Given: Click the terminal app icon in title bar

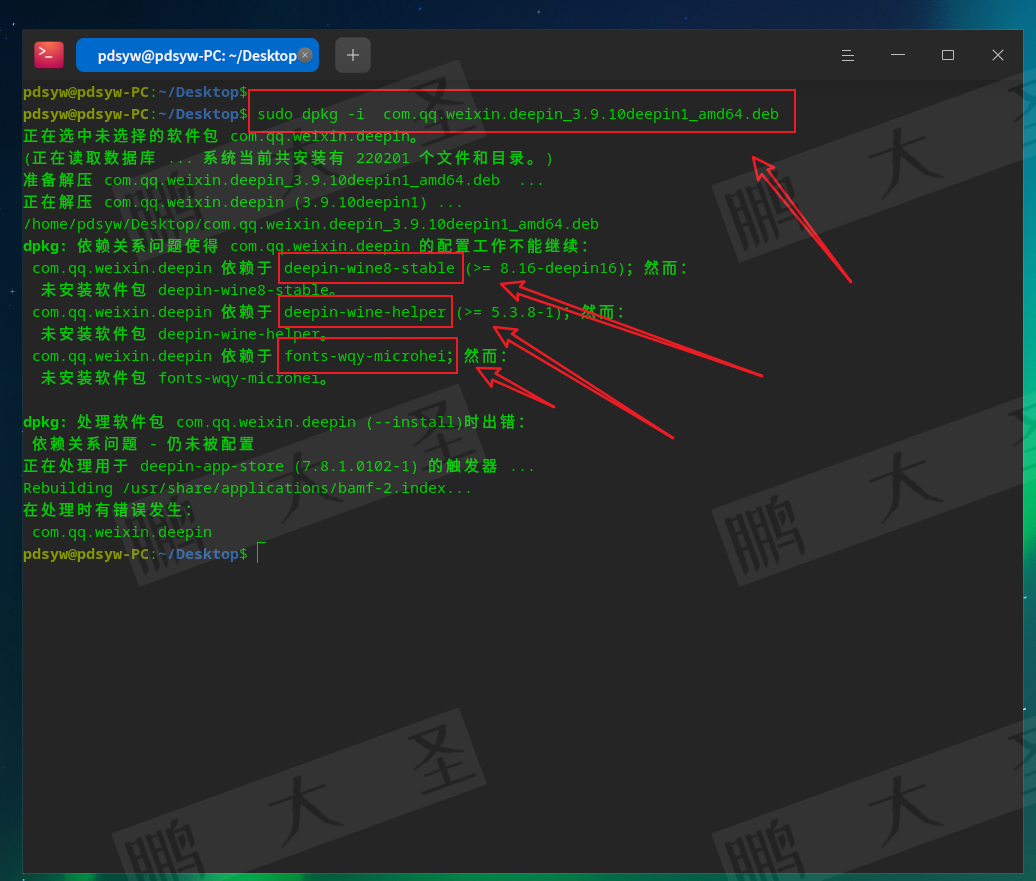Looking at the screenshot, I should point(48,55).
